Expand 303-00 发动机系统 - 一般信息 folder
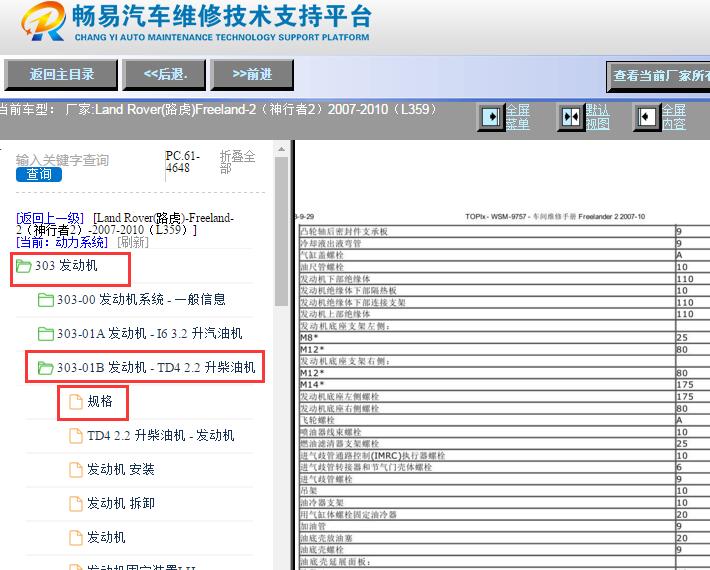710x570 pixels. [141, 299]
